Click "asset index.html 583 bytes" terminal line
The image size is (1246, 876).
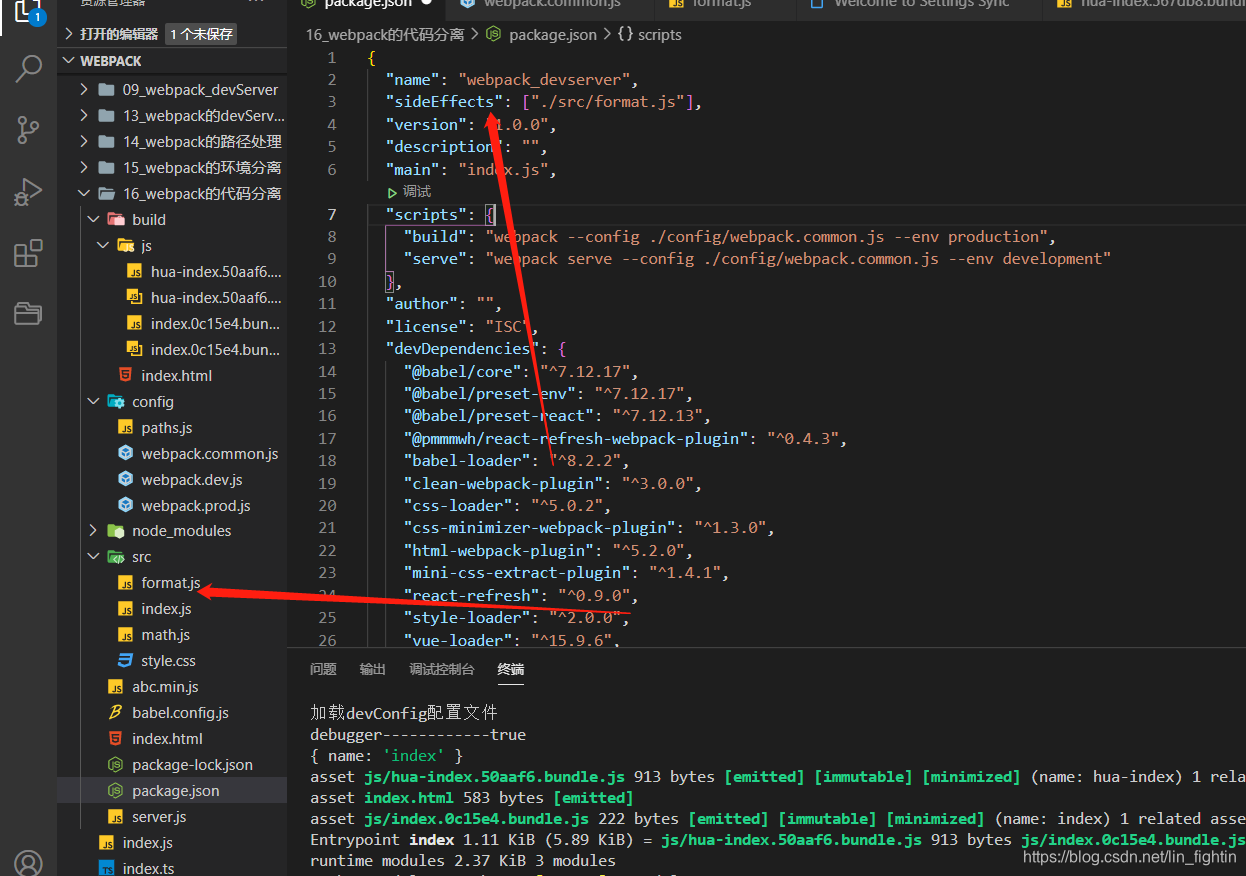coord(472,797)
